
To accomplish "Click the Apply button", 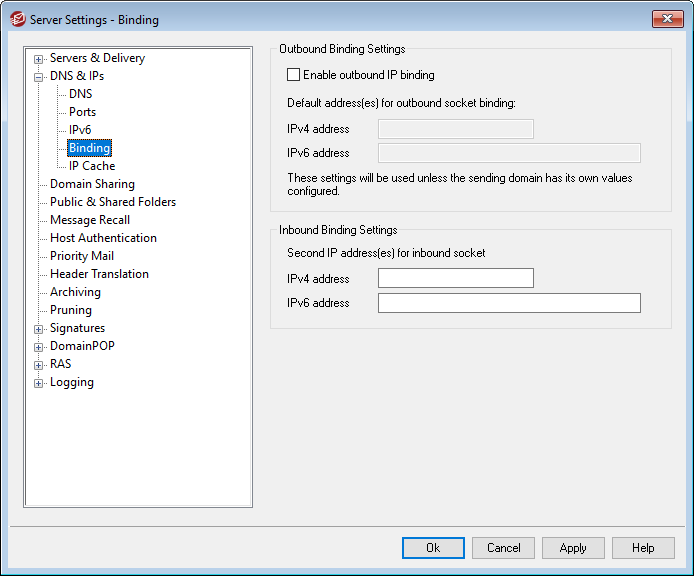I will tap(573, 548).
